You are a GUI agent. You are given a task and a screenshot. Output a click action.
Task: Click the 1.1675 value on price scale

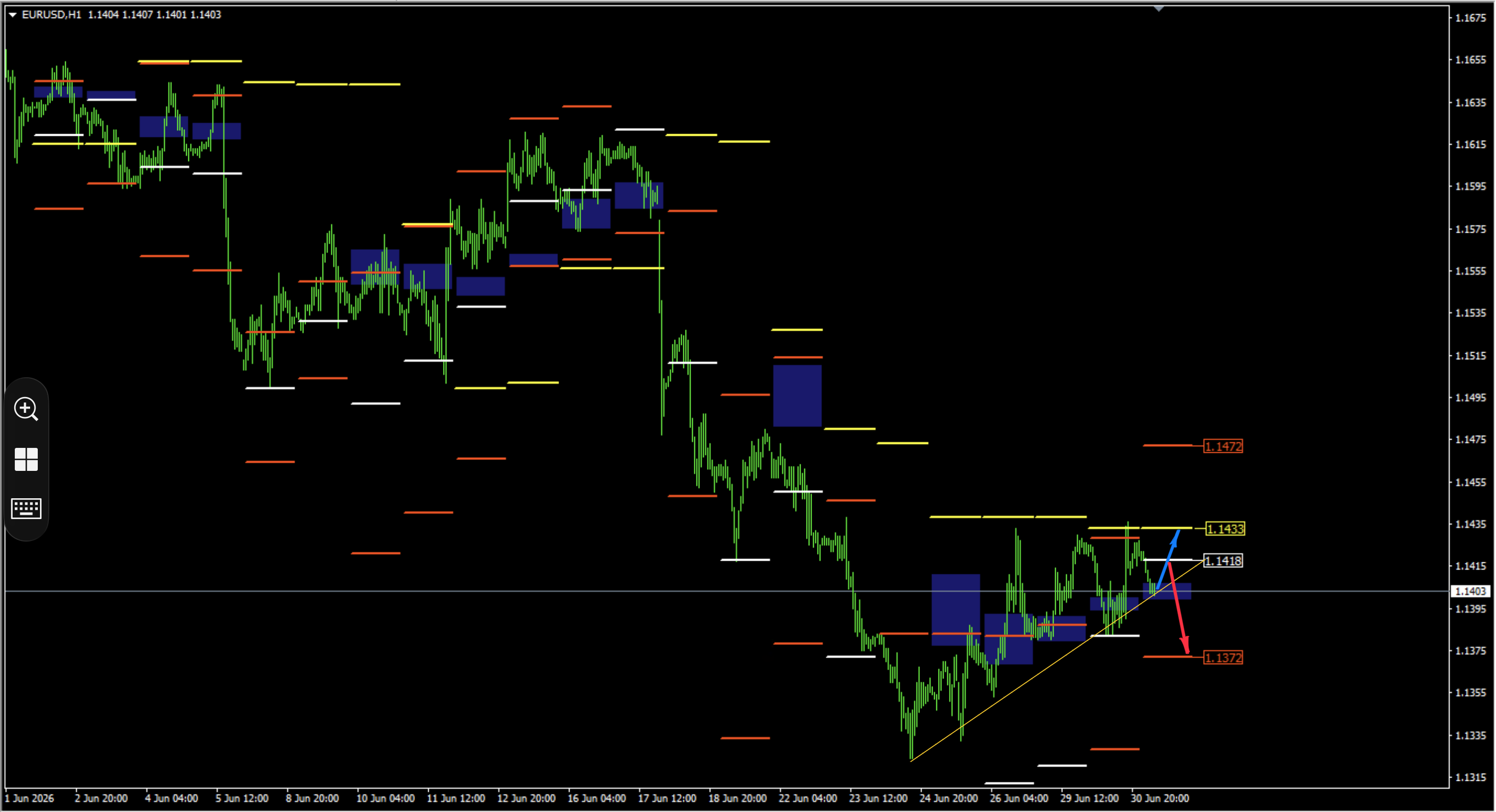[x=1470, y=18]
